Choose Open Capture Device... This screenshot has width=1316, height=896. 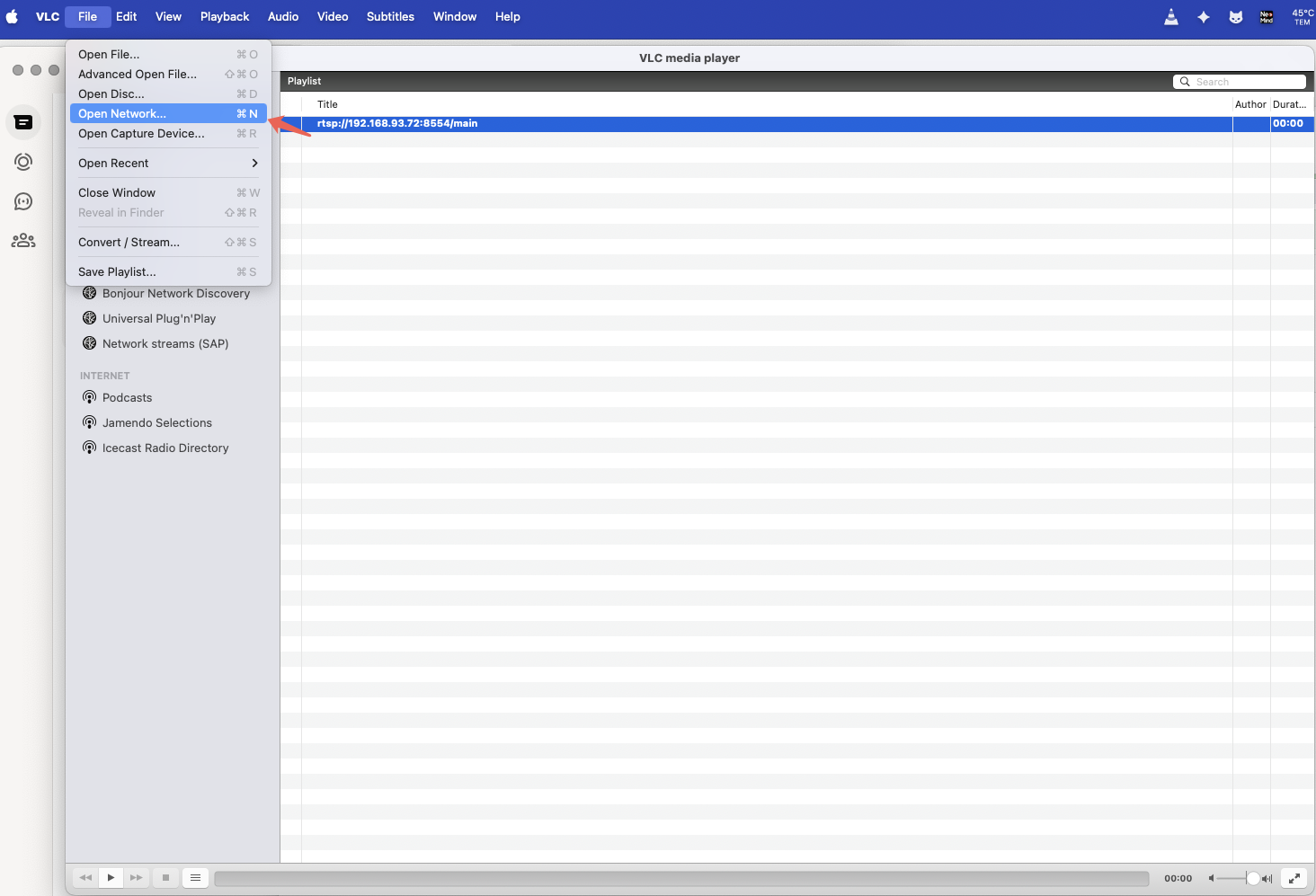coord(168,133)
